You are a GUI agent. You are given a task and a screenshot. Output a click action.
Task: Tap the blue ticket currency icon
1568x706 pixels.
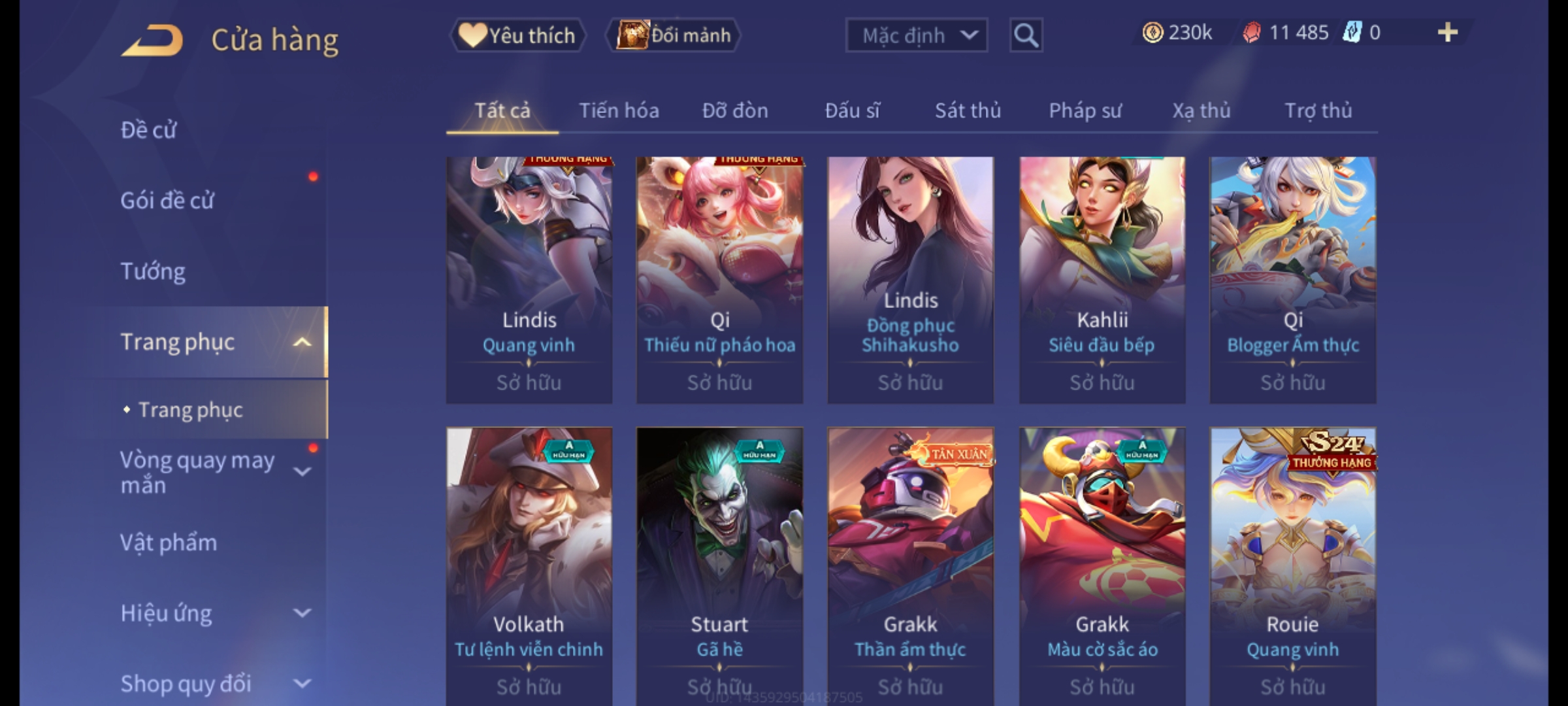[x=1352, y=33]
